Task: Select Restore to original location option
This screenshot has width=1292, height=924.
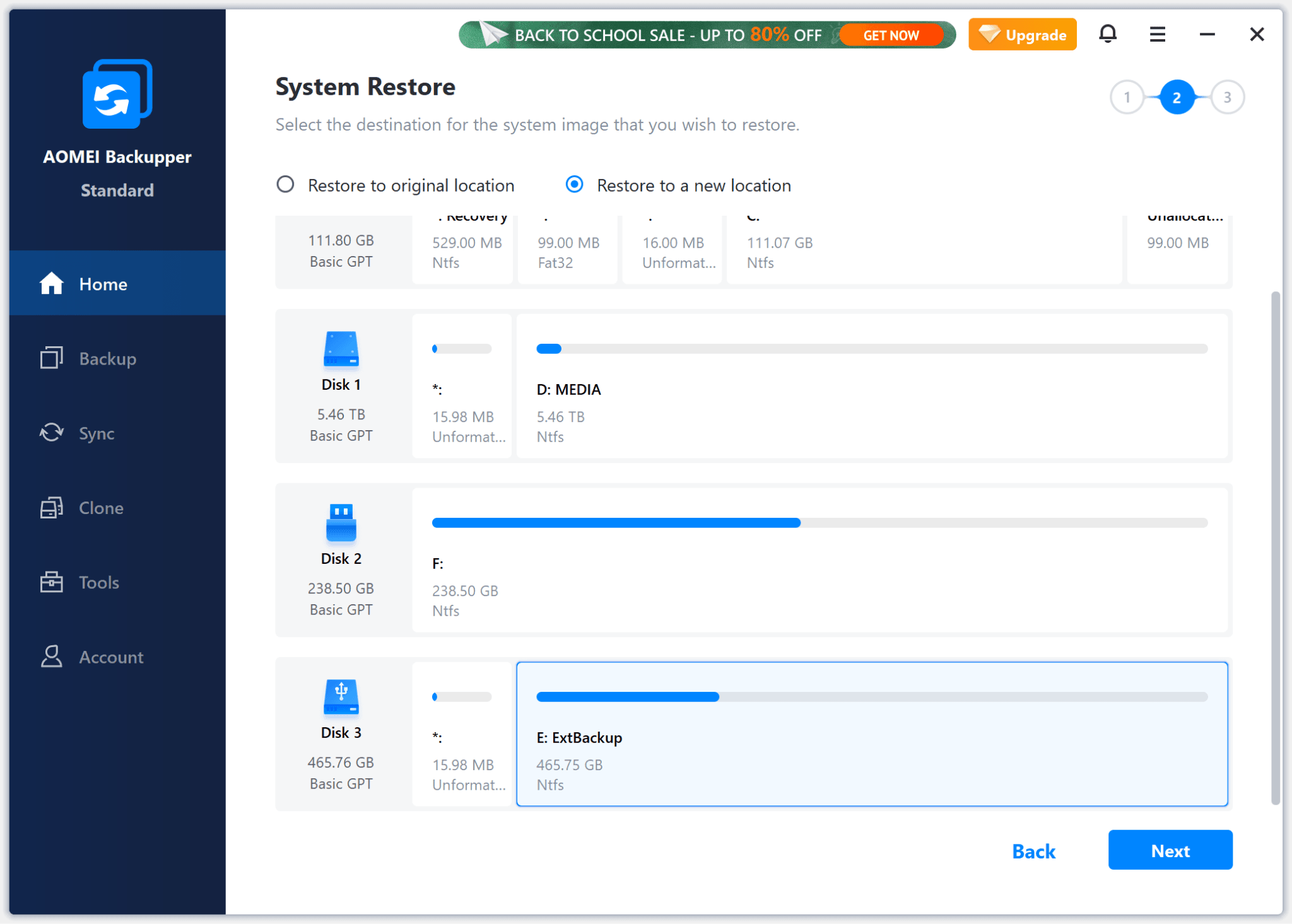Action: (396, 185)
